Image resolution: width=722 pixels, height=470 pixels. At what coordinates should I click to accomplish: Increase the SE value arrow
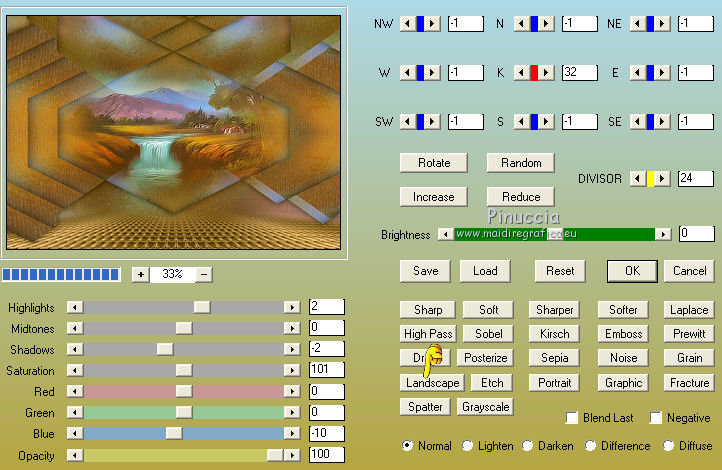(x=662, y=122)
